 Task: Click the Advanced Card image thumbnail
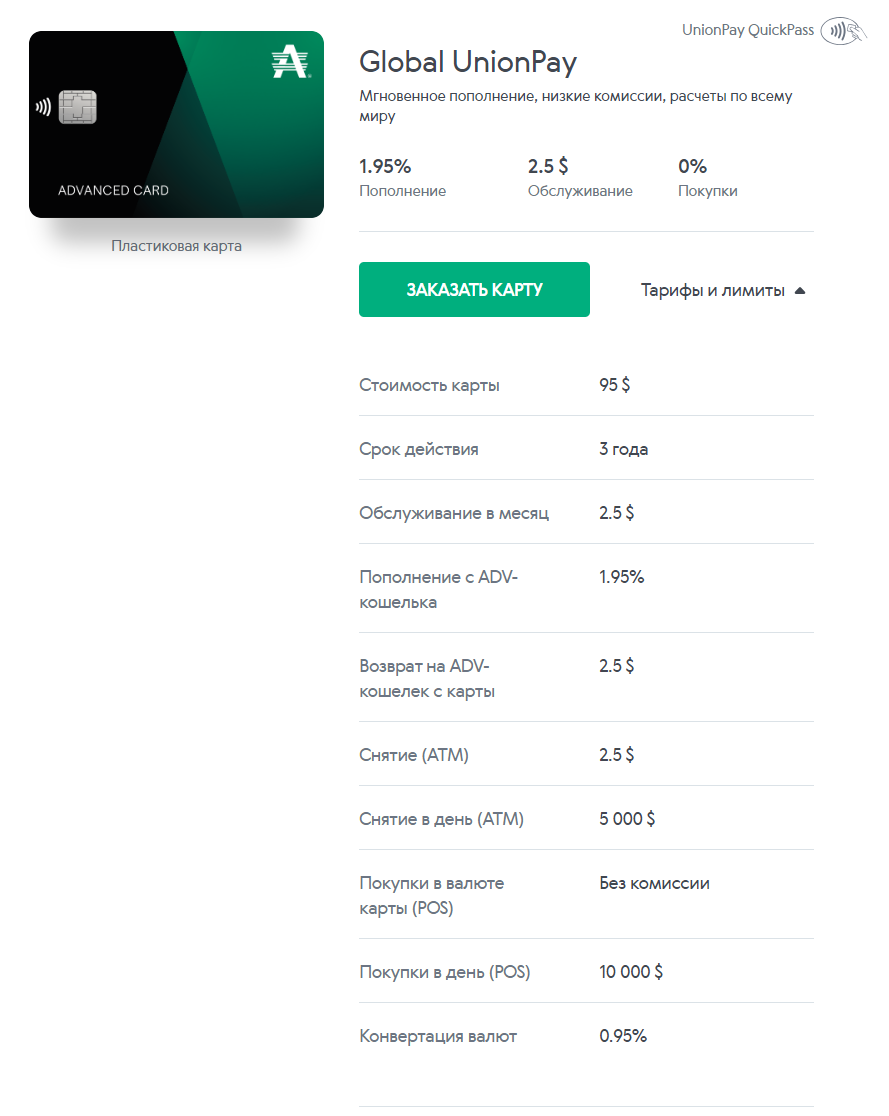177,125
